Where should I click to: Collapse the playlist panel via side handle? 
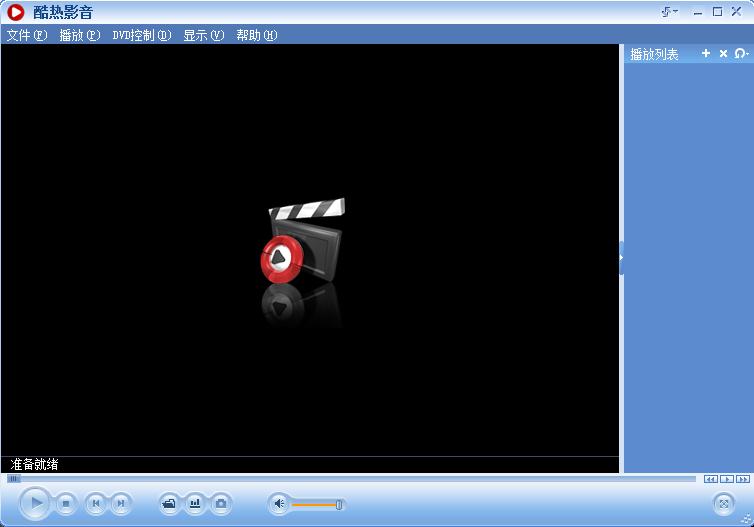coord(621,258)
